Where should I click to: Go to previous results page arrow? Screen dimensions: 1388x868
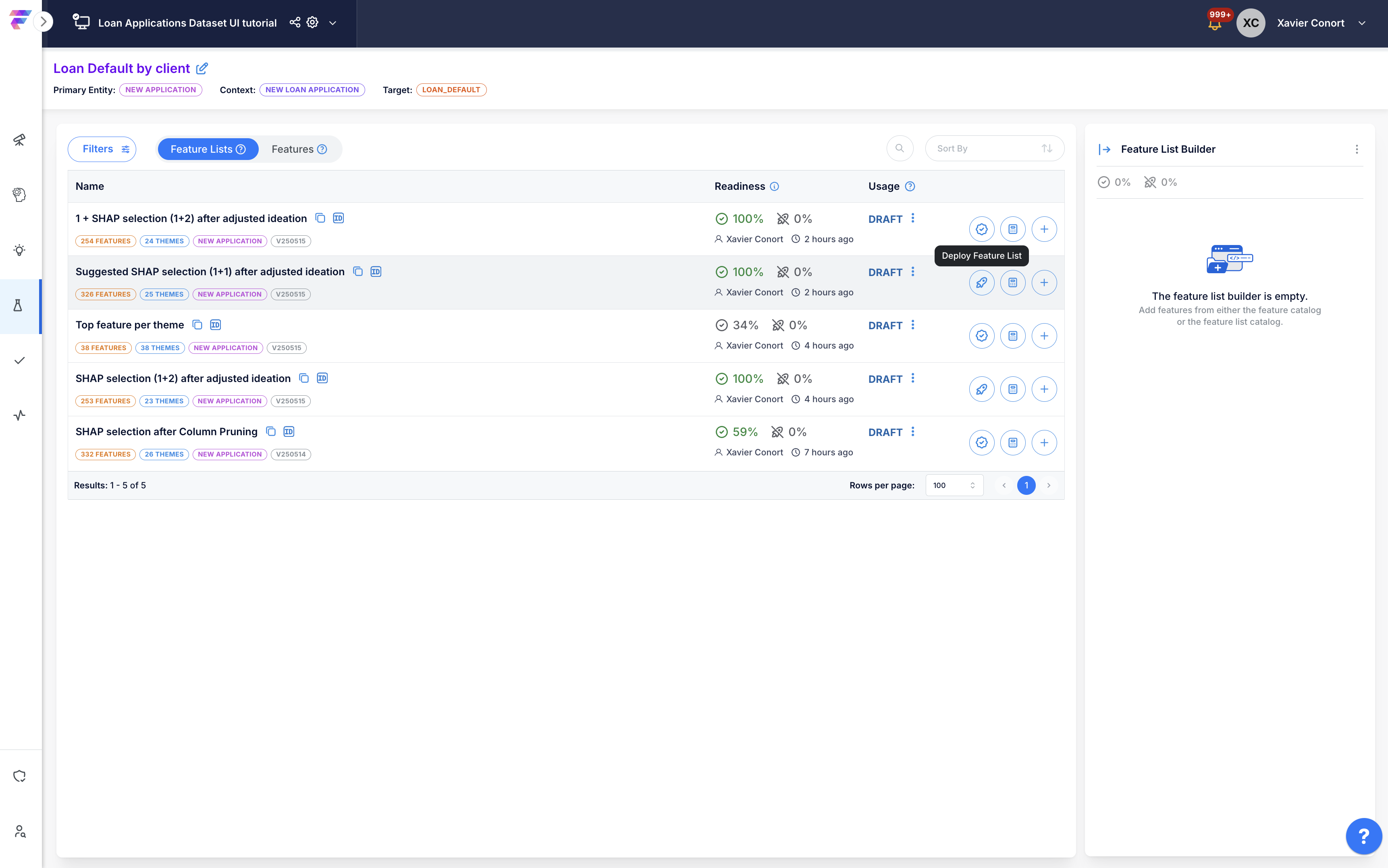click(x=1004, y=485)
